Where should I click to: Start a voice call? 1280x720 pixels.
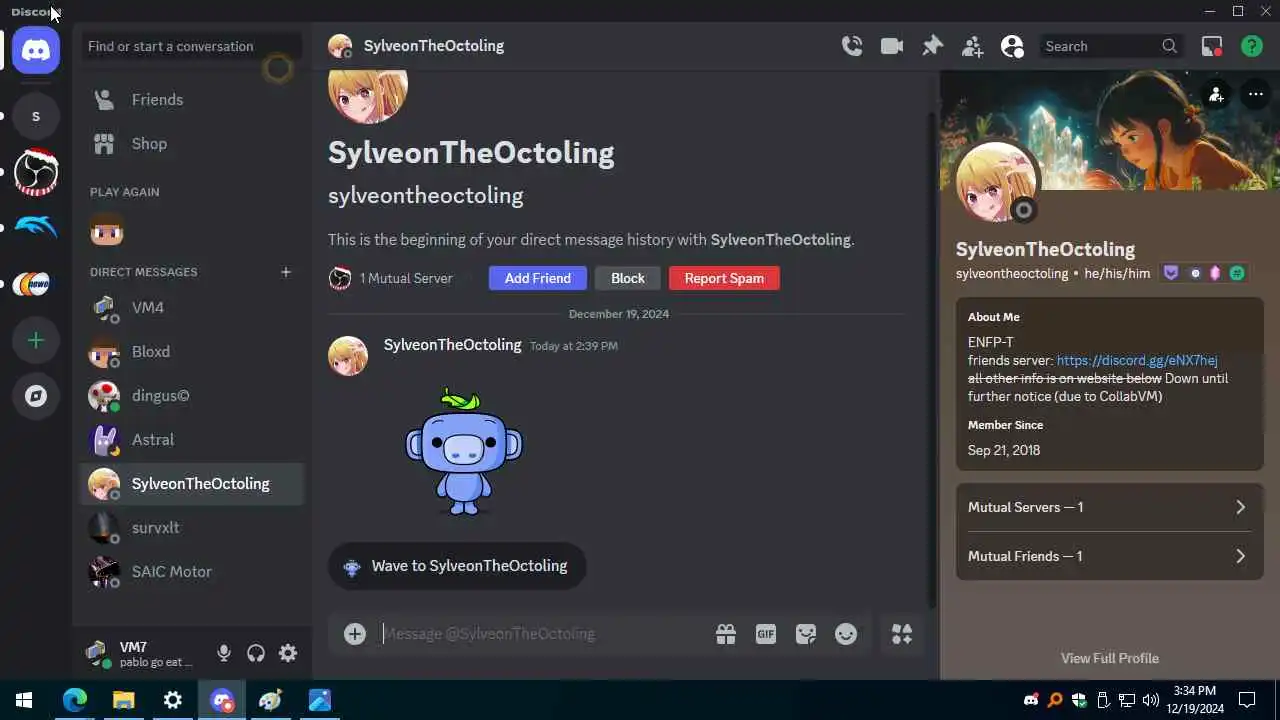click(x=852, y=46)
